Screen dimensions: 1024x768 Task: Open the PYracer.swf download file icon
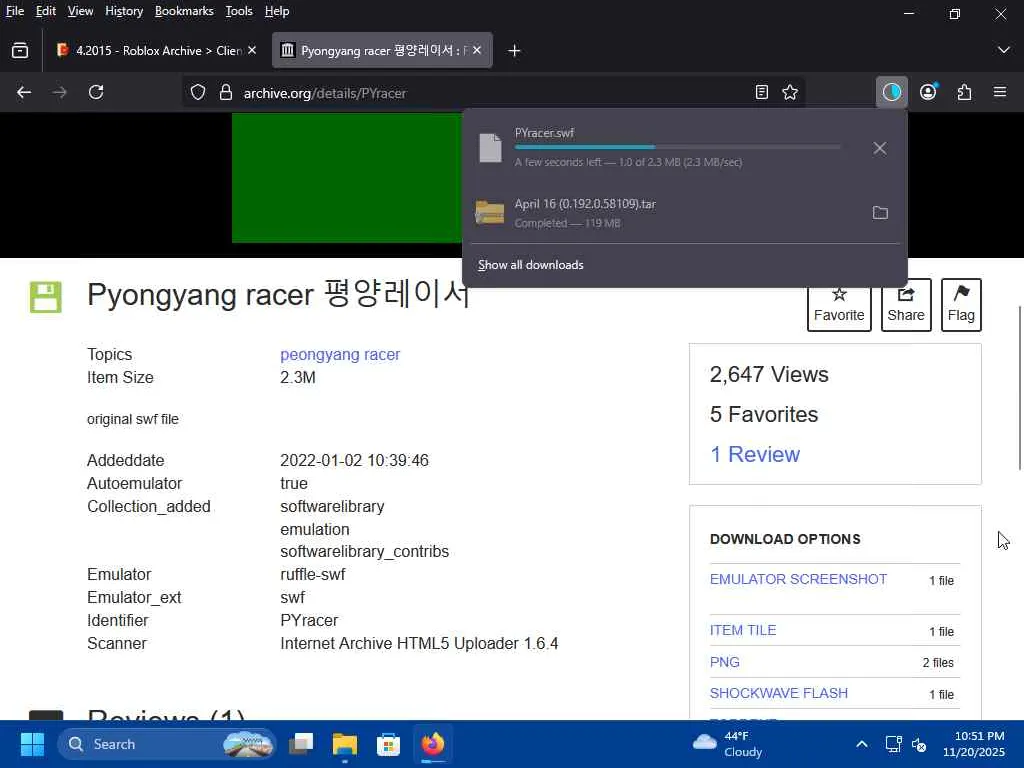[490, 148]
